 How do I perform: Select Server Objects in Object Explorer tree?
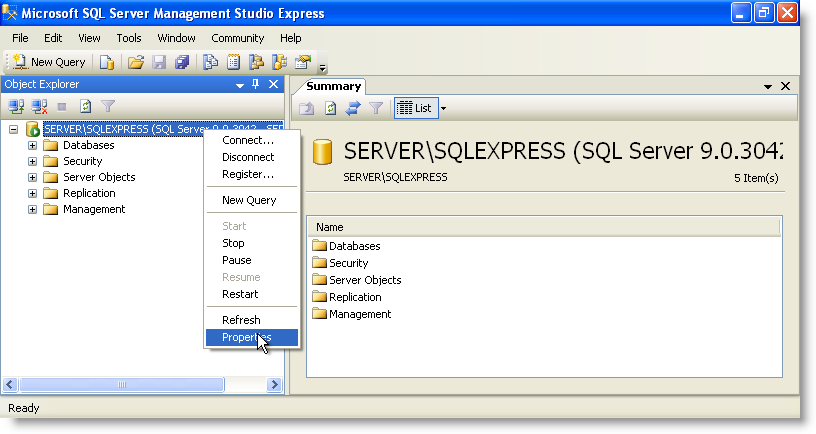click(99, 177)
